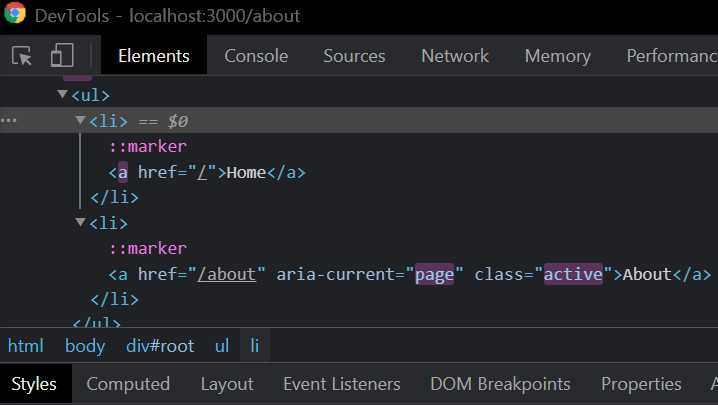Follow the "/about" href link
718x405 pixels.
[x=226, y=274]
